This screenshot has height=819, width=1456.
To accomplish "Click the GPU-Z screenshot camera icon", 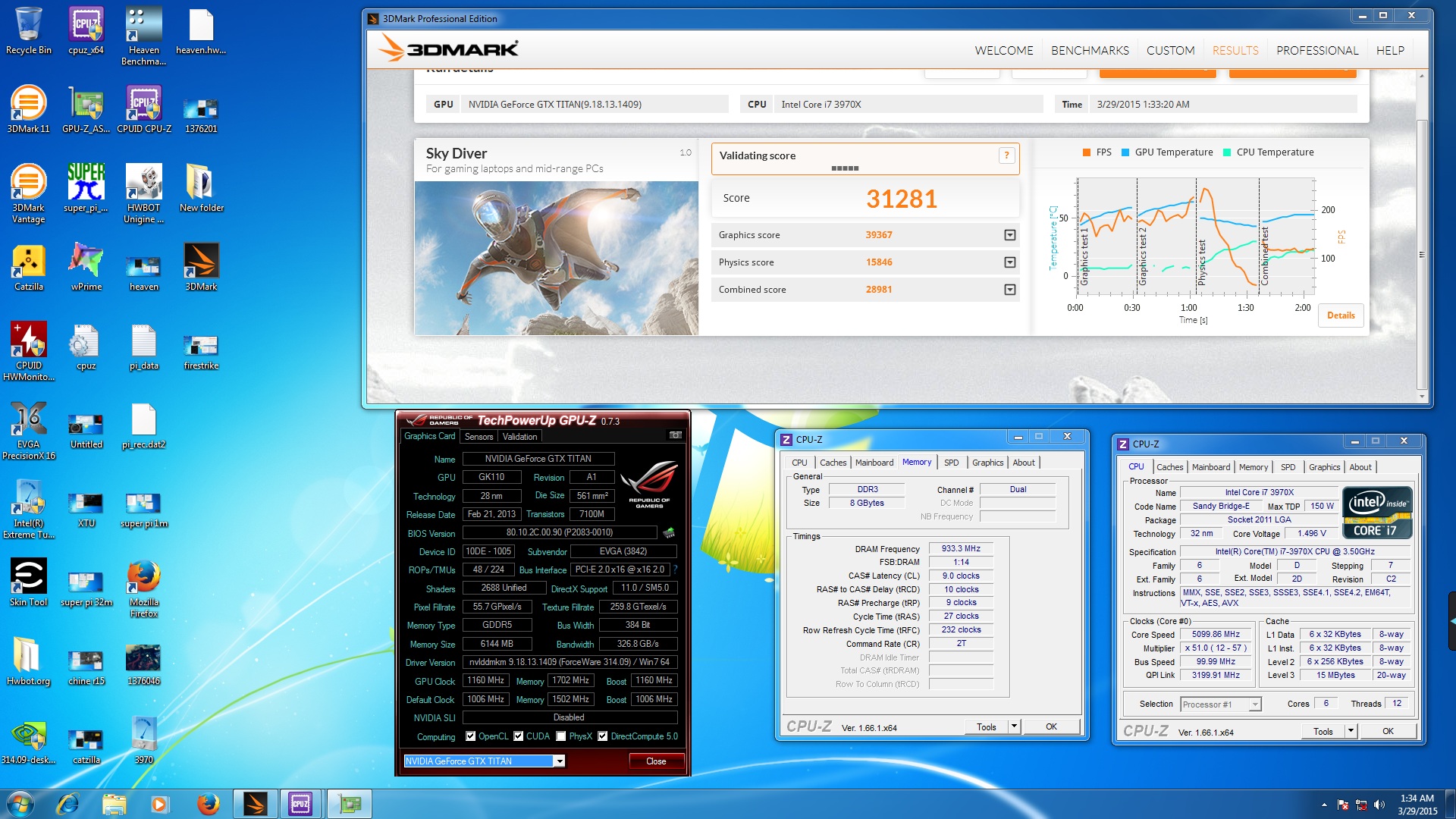I will click(676, 435).
